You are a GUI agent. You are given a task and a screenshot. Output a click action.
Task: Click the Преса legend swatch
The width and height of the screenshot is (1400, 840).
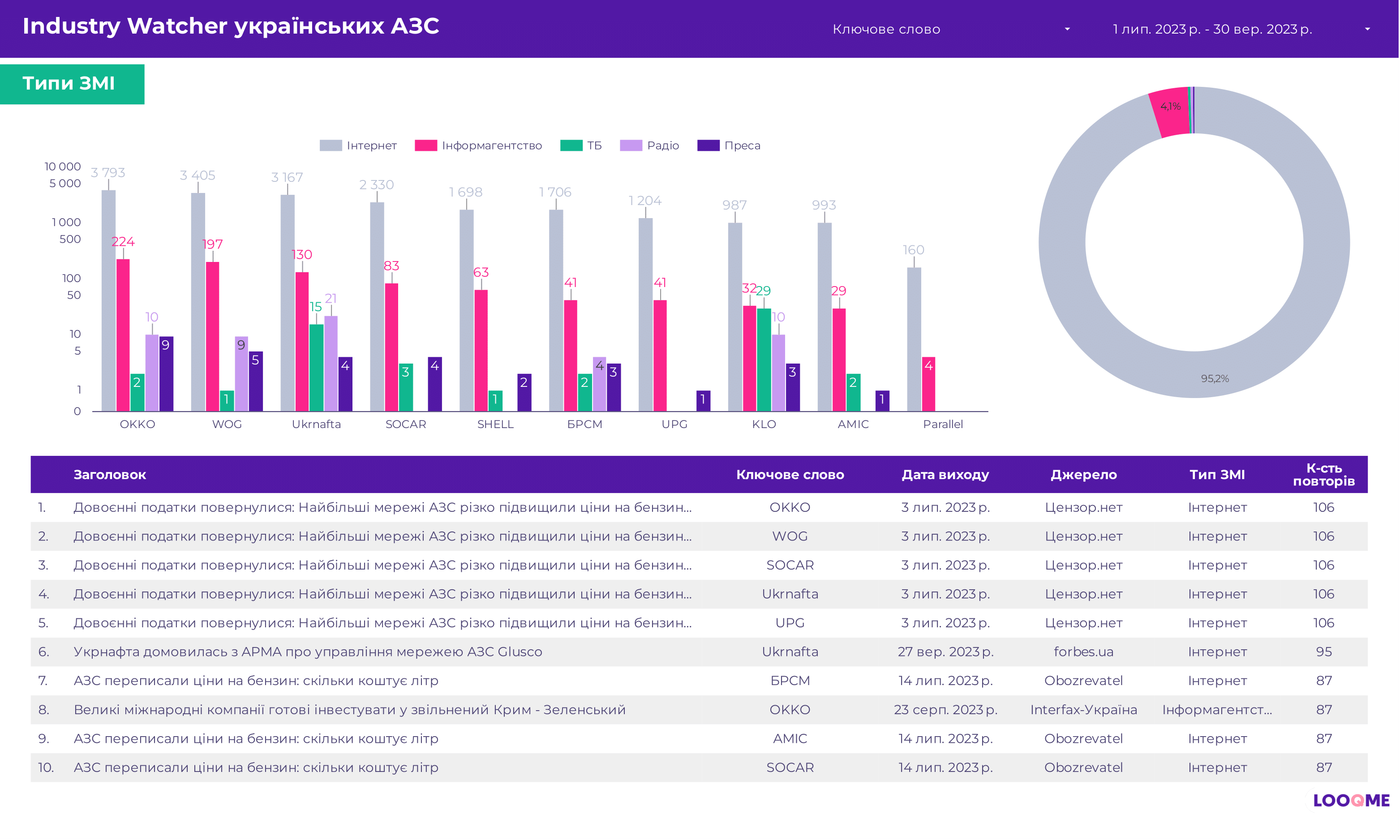(x=708, y=146)
